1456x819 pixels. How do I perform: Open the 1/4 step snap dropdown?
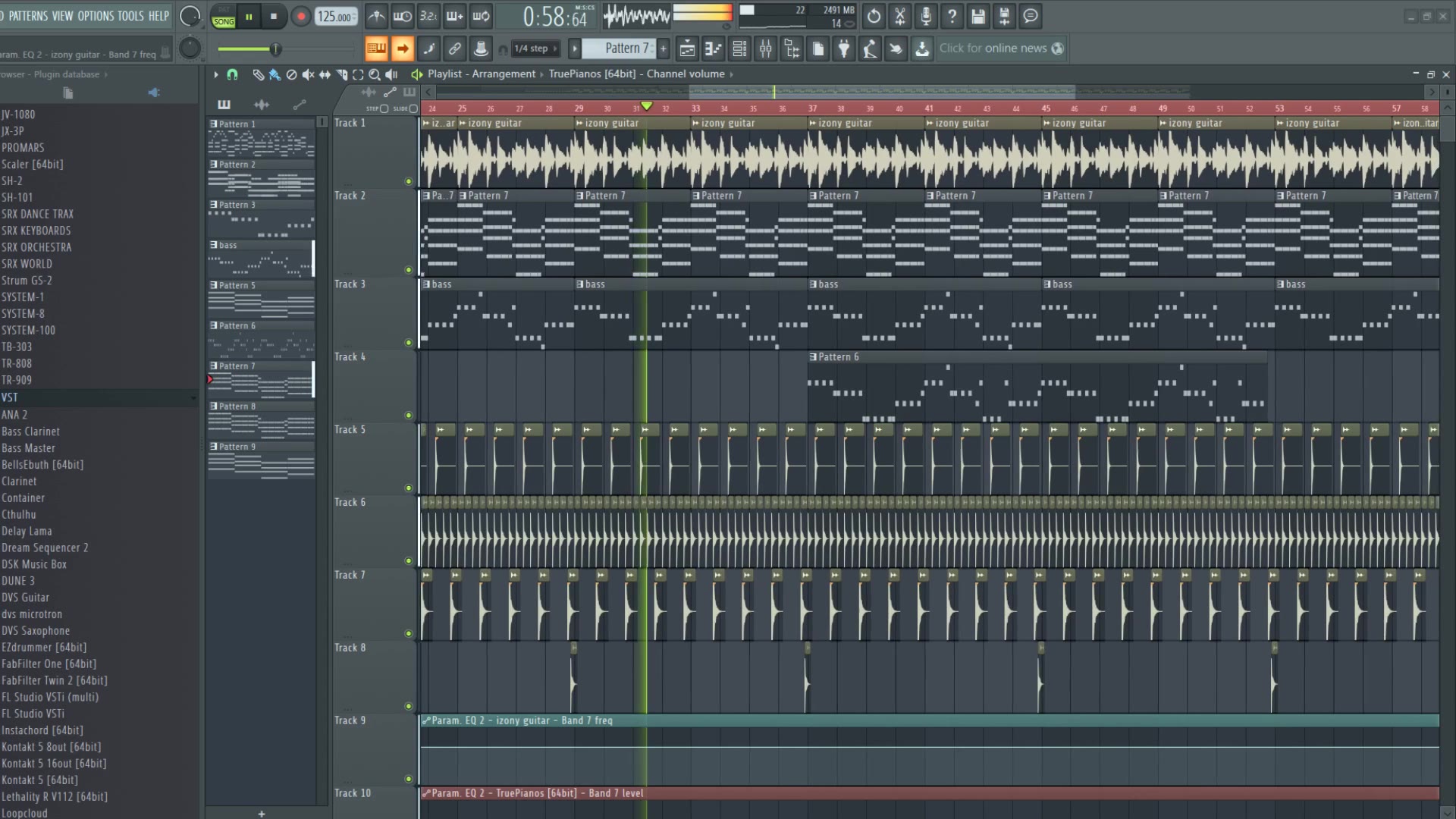(x=535, y=49)
